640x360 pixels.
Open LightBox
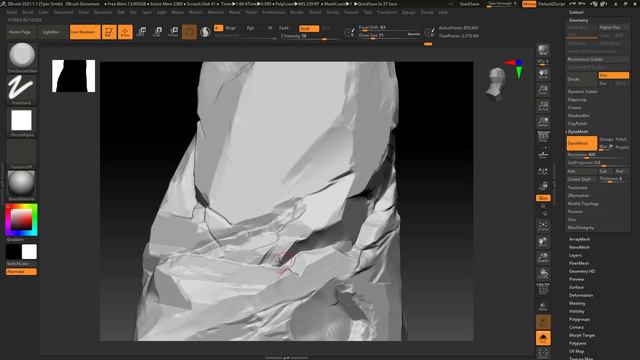pyautogui.click(x=51, y=32)
